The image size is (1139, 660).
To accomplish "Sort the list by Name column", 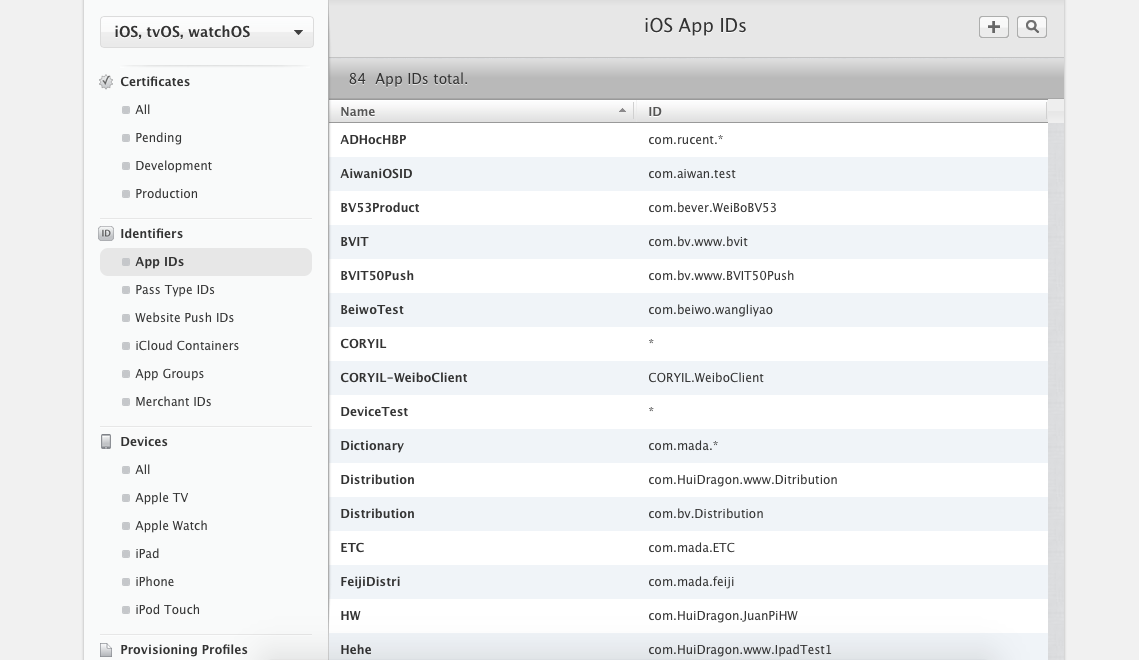I will coord(481,111).
